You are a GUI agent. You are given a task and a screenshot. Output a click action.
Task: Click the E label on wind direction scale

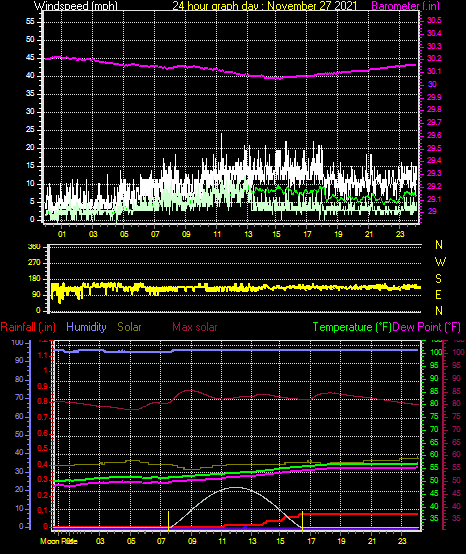pyautogui.click(x=438, y=295)
